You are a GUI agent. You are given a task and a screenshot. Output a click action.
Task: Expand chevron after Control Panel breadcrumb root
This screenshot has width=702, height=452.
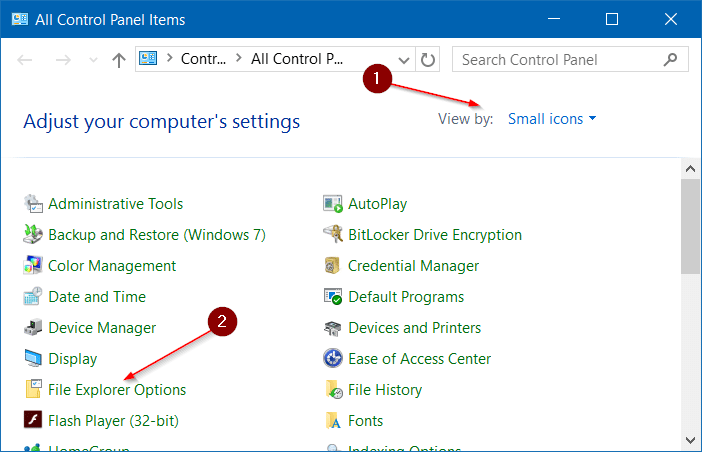click(x=170, y=58)
